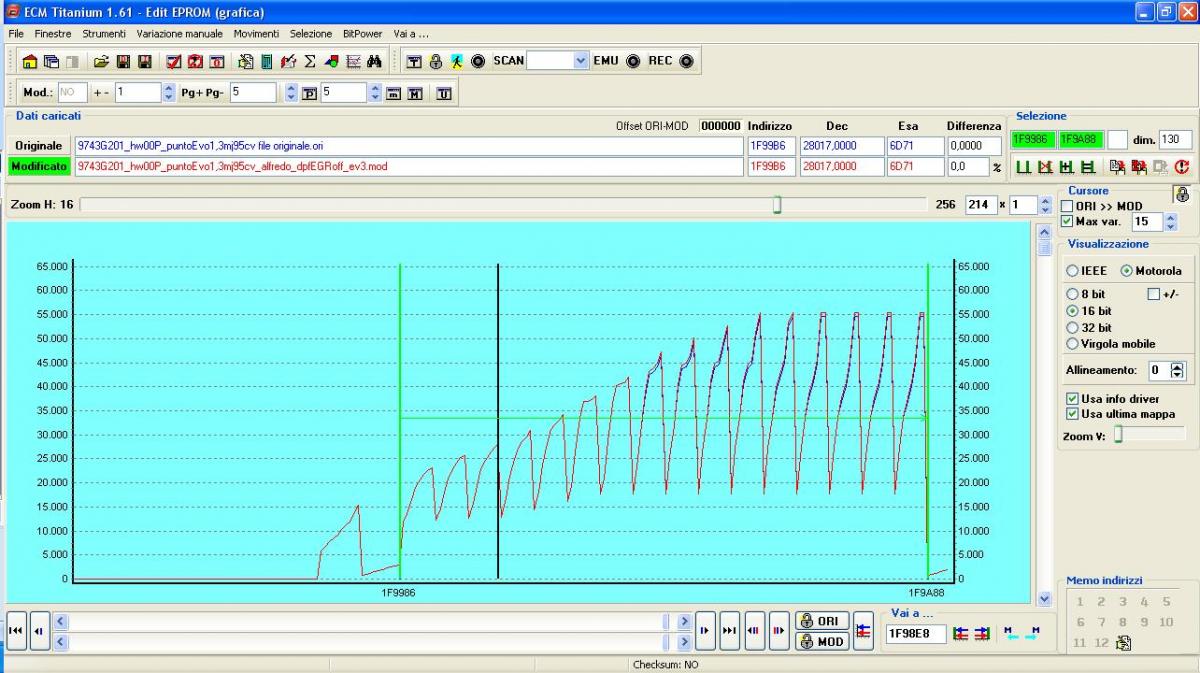Adjust spinner of field left of m button
1200x673 pixels.
coord(375,93)
